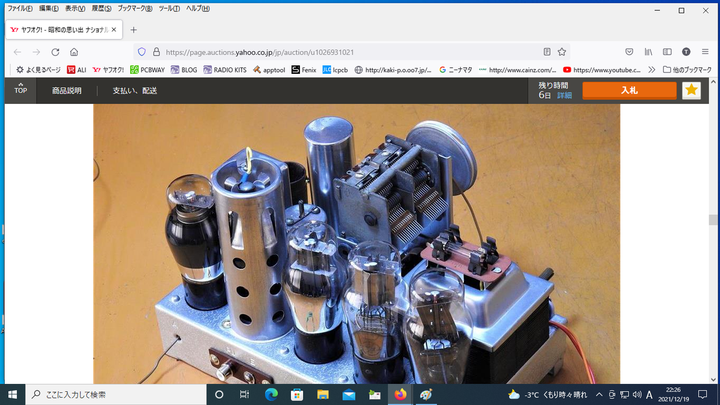Open the 履歴(S) history menu
This screenshot has height=405, width=720.
coord(102,8)
